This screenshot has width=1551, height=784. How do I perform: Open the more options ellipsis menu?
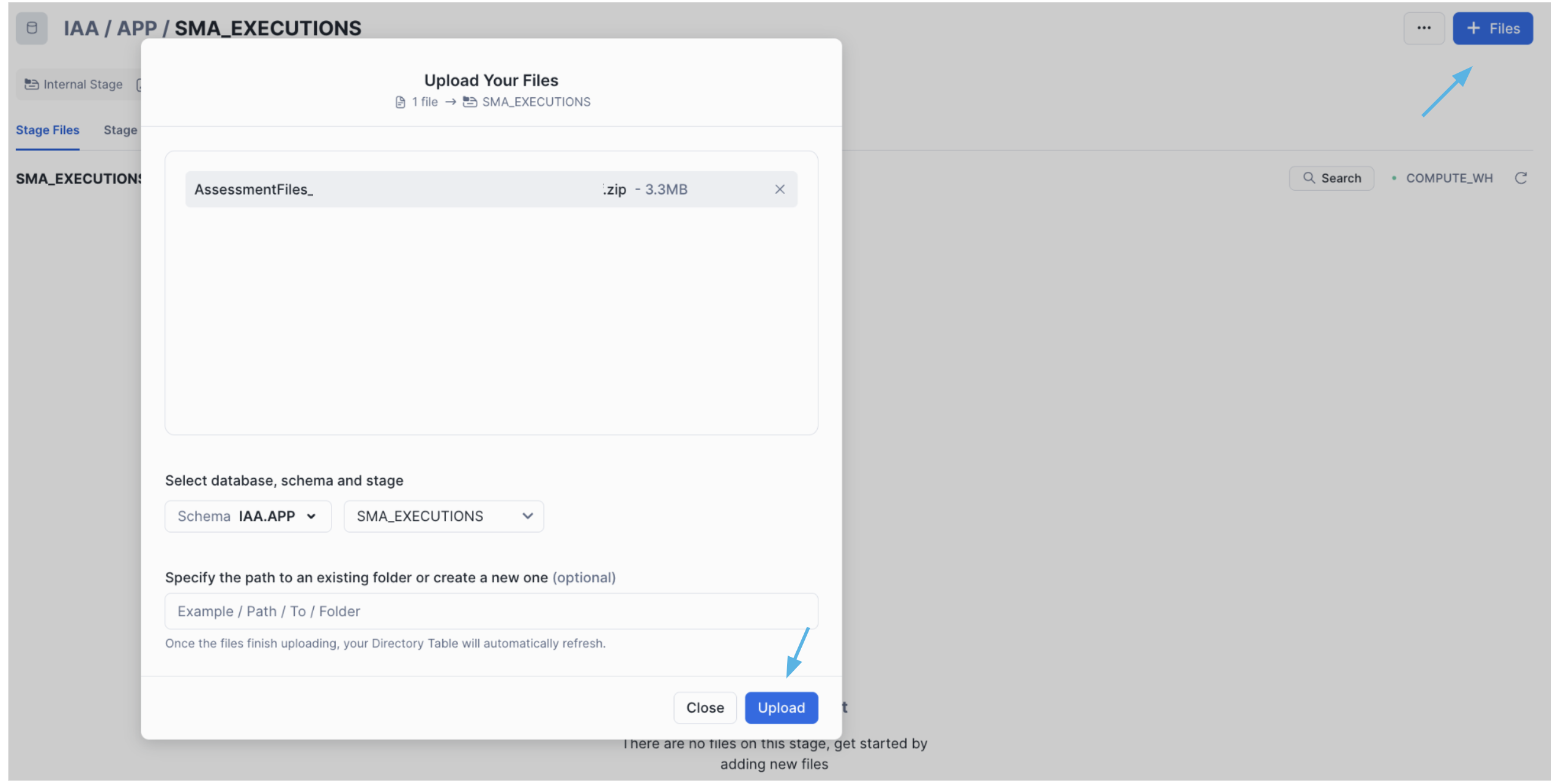point(1424,28)
